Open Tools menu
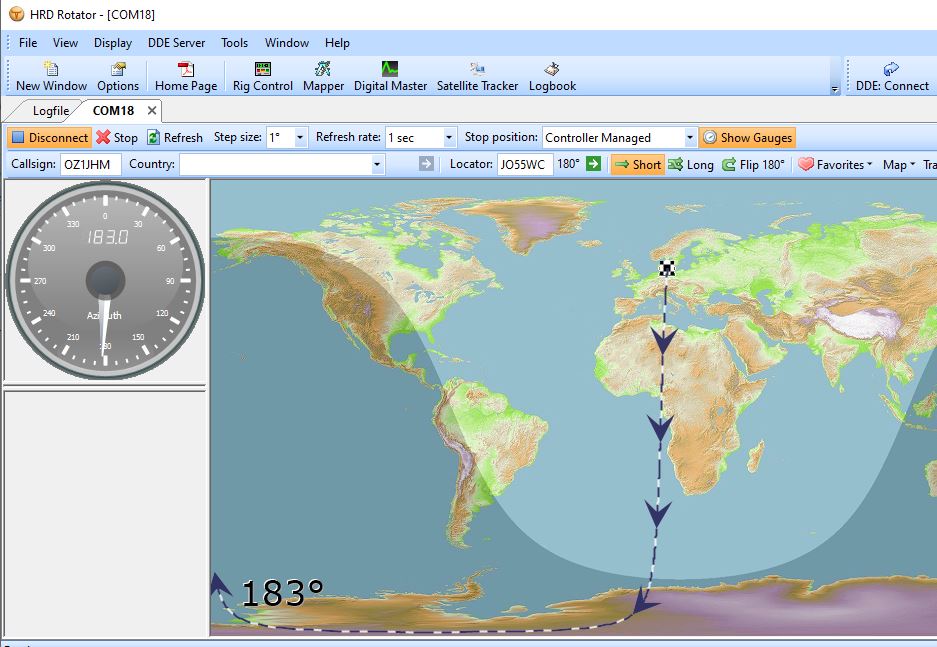The height and width of the screenshot is (647, 937). (x=234, y=42)
